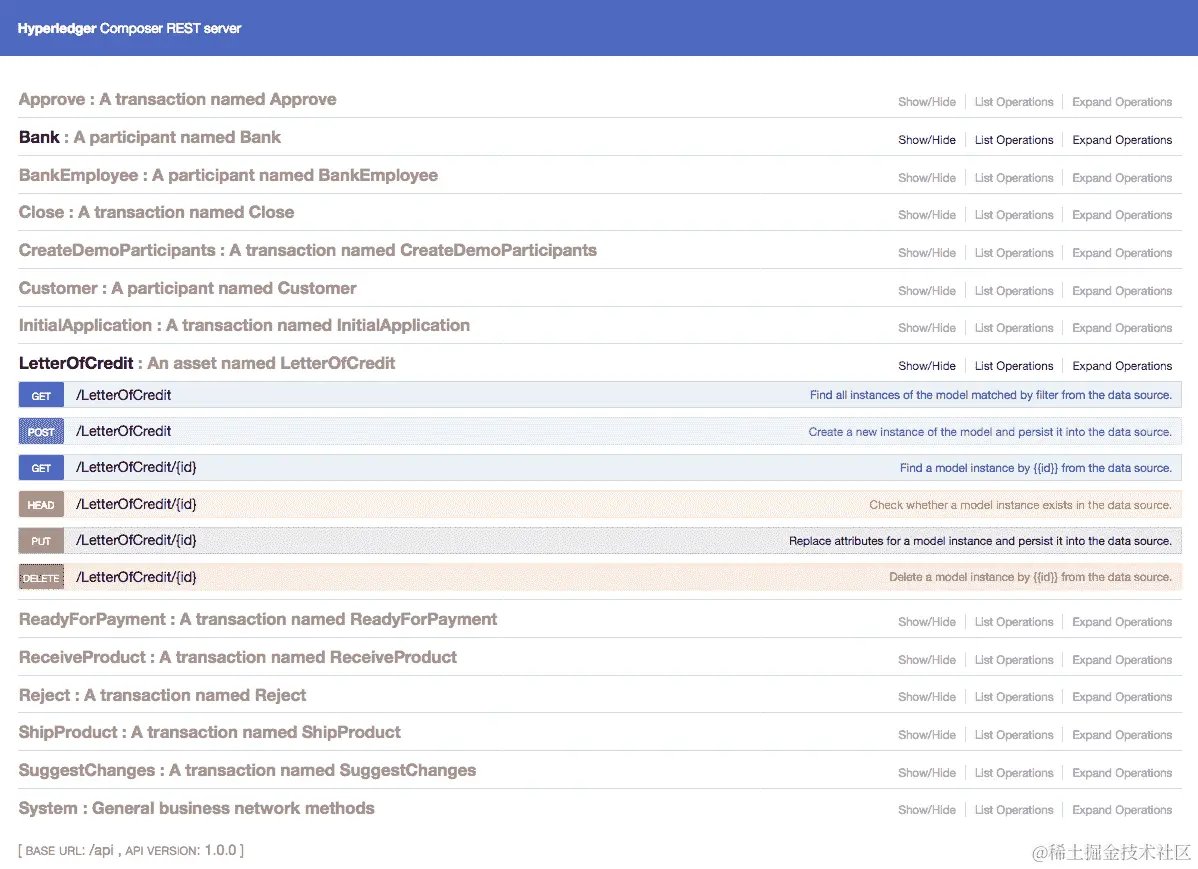Viewport: 1198px width, 869px height.
Task: Click GET badge for /LetterOfCredit list endpoint
Action: click(41, 396)
